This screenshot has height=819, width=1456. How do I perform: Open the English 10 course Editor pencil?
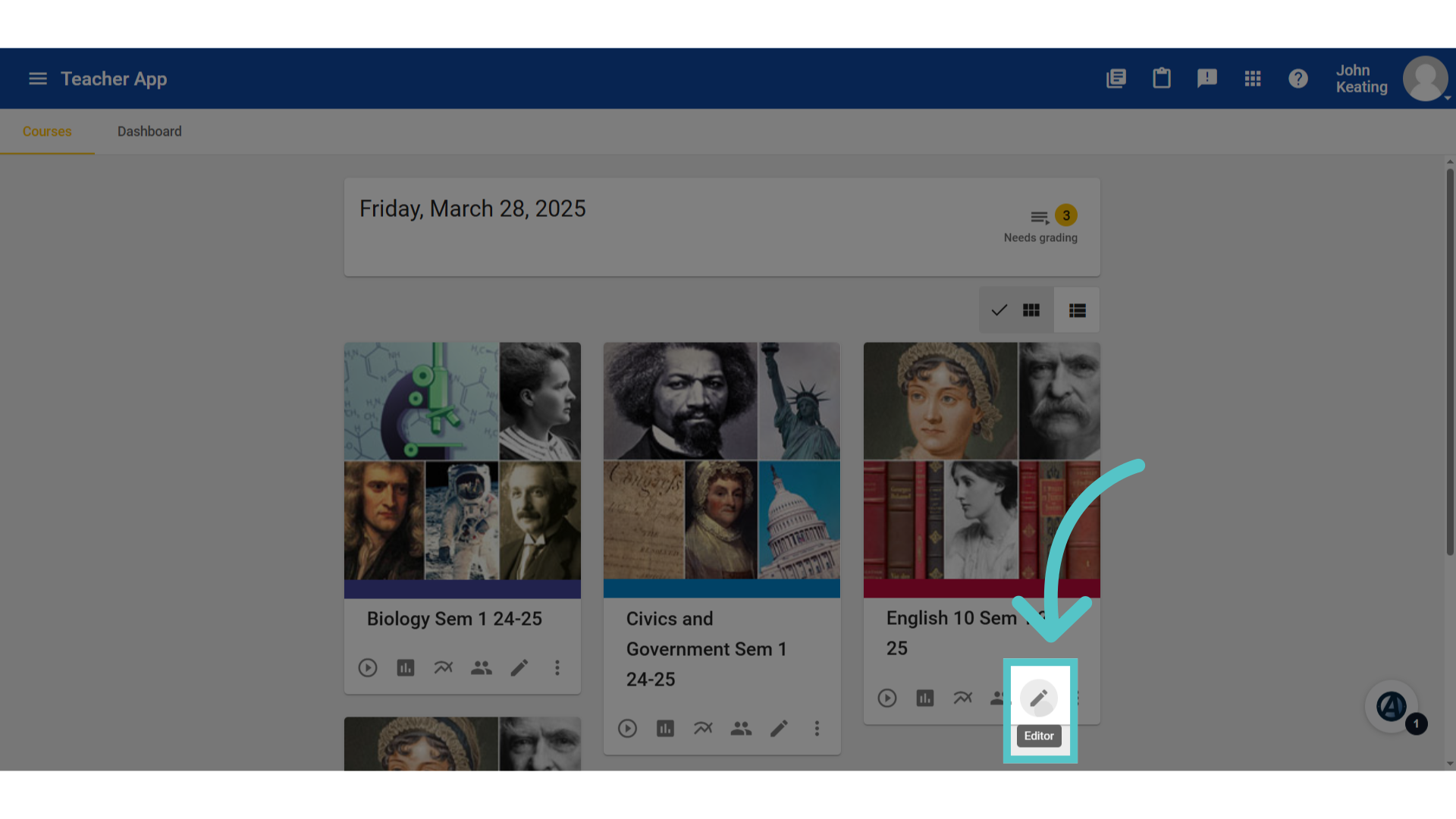(1038, 698)
